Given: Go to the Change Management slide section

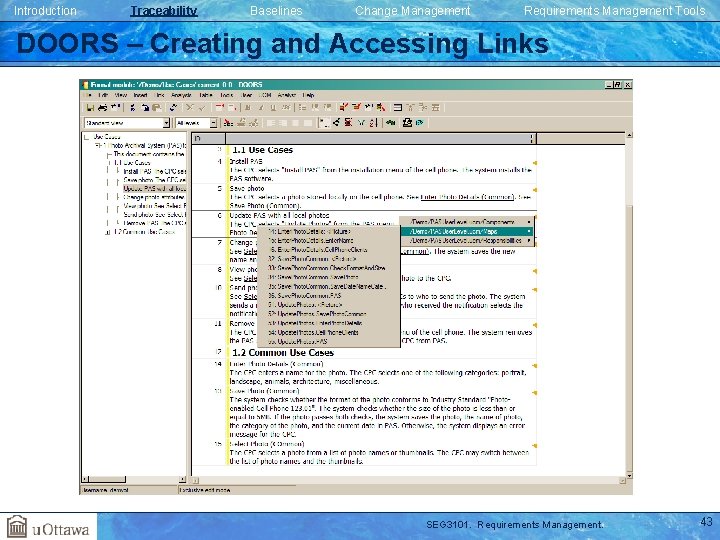Looking at the screenshot, I should (x=412, y=11).
